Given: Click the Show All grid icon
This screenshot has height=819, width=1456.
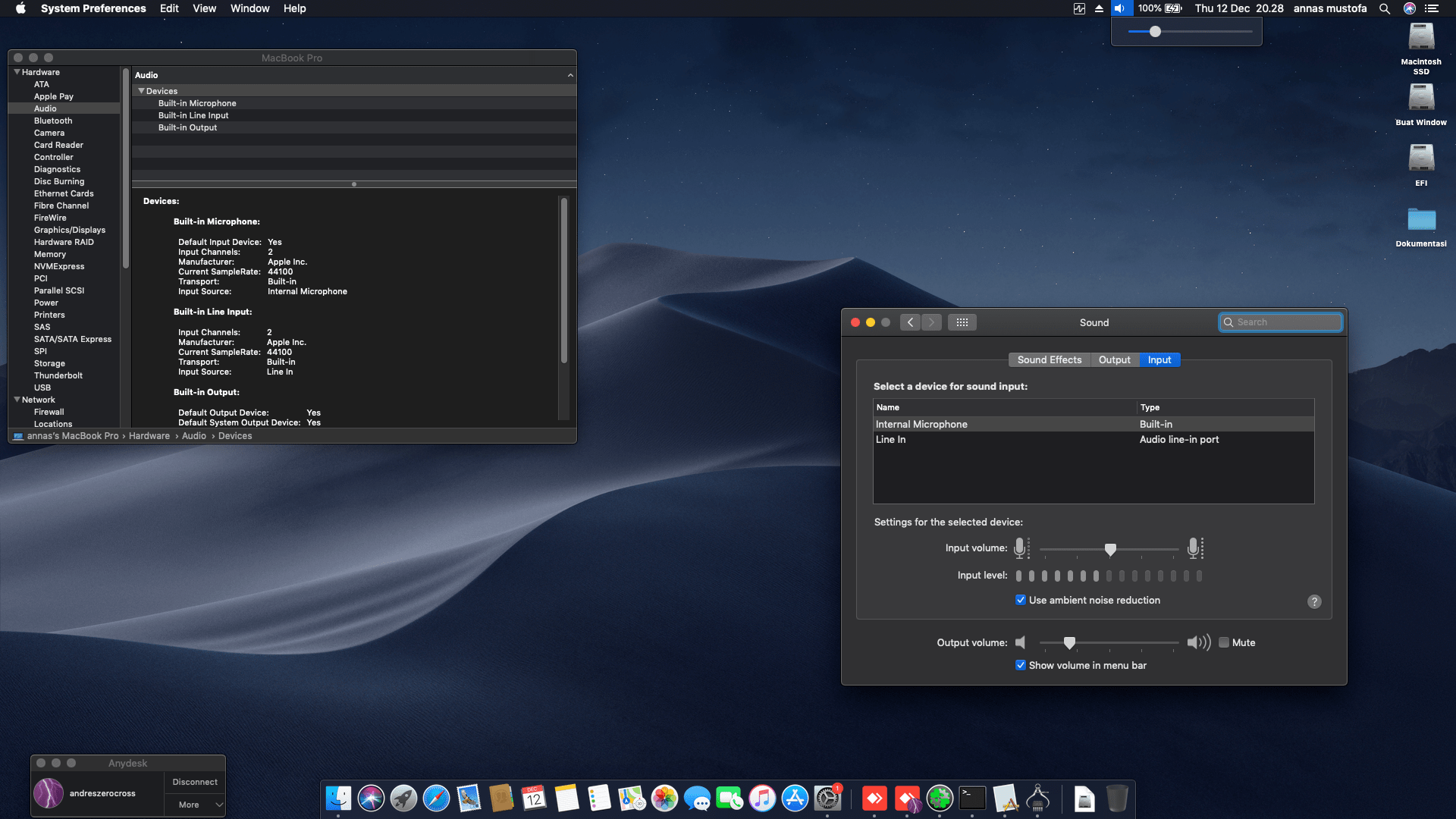Looking at the screenshot, I should 962,322.
